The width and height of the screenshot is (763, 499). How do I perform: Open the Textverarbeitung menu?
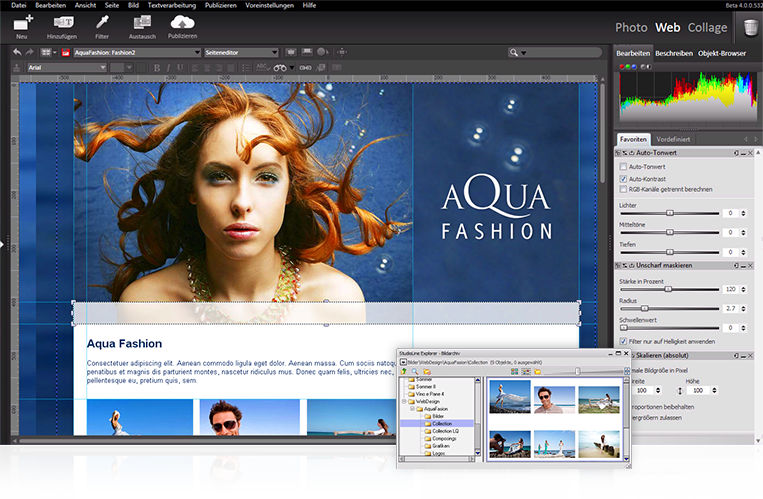click(172, 5)
